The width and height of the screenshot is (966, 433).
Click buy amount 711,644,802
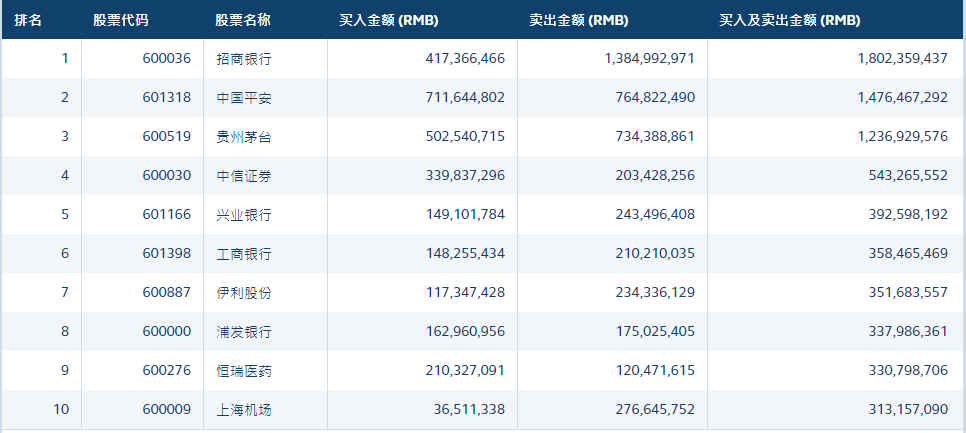point(465,97)
